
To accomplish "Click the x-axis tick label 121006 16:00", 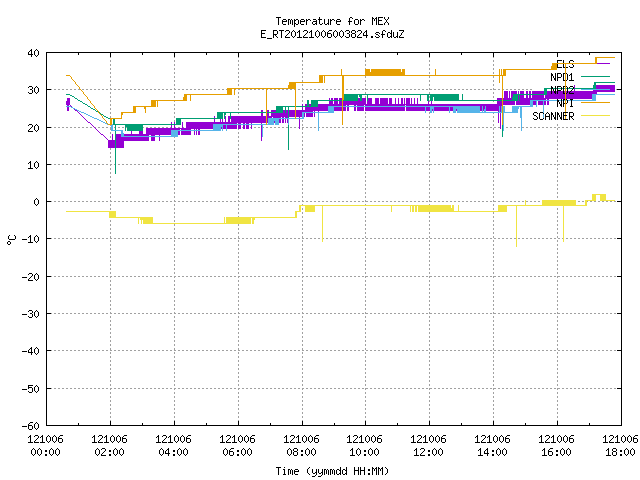I will 556,446.
